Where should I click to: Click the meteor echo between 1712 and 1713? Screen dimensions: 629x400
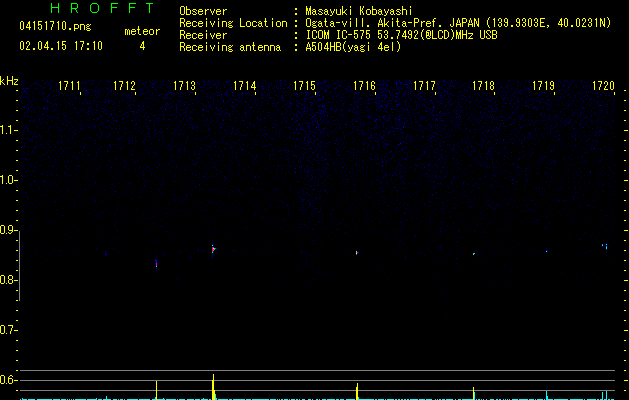point(156,264)
